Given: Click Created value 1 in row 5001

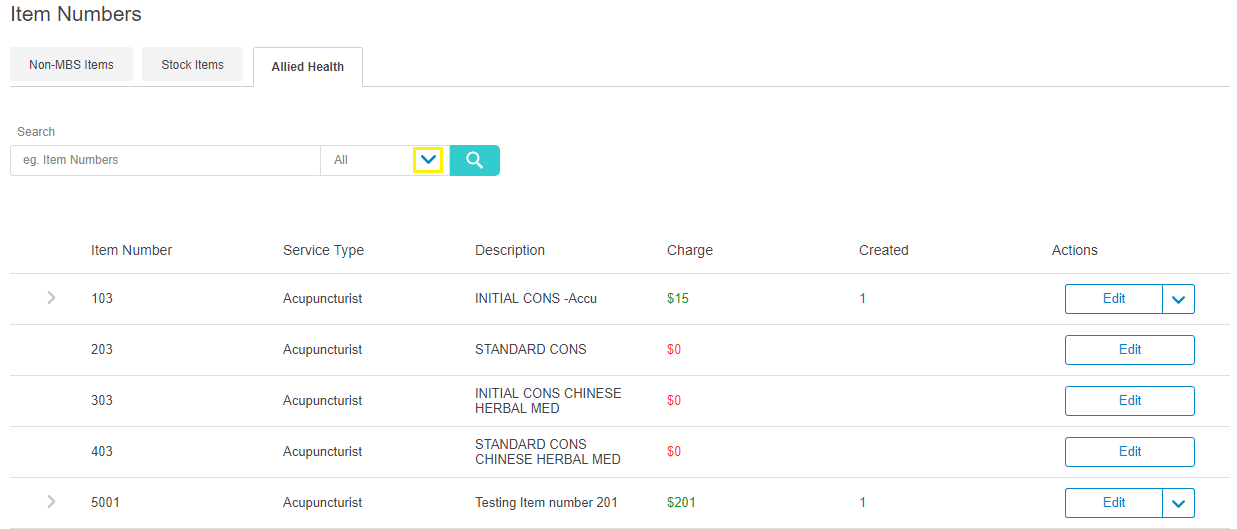Looking at the screenshot, I should tap(863, 503).
